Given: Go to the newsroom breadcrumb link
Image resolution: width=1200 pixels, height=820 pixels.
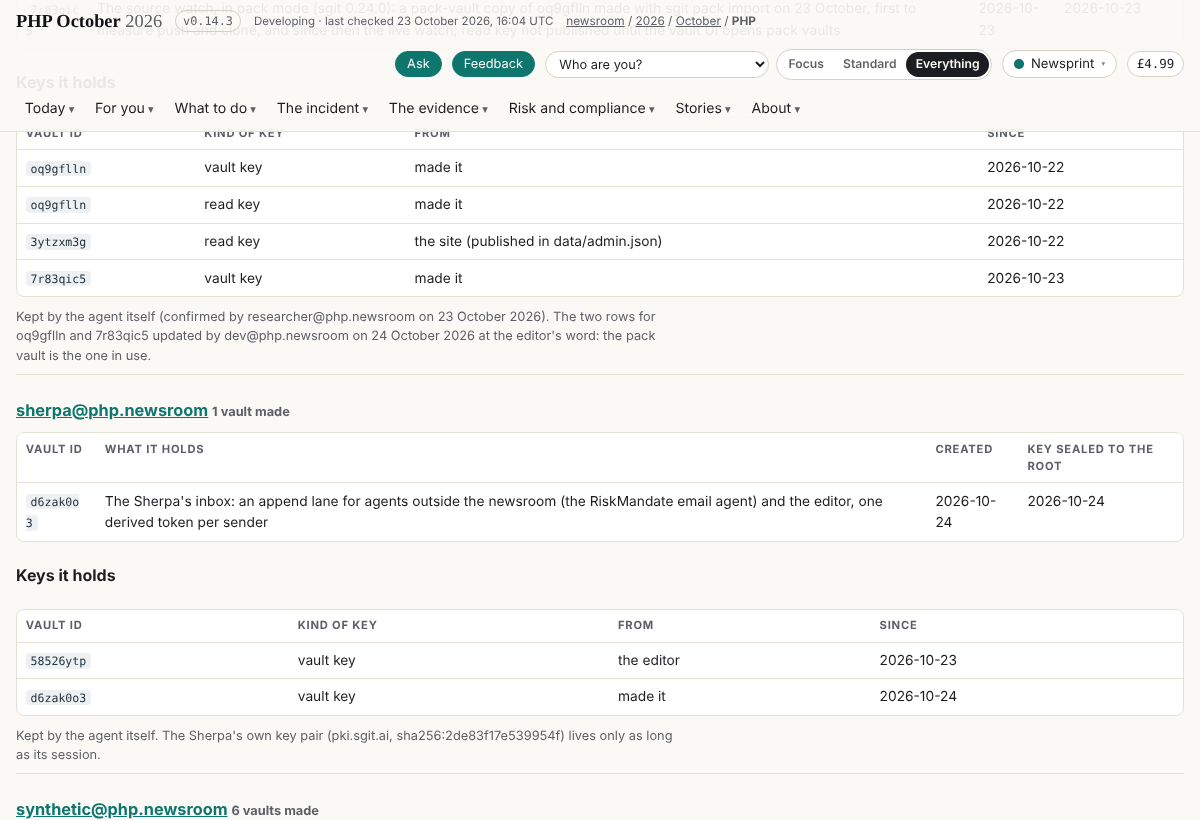Looking at the screenshot, I should click(595, 21).
